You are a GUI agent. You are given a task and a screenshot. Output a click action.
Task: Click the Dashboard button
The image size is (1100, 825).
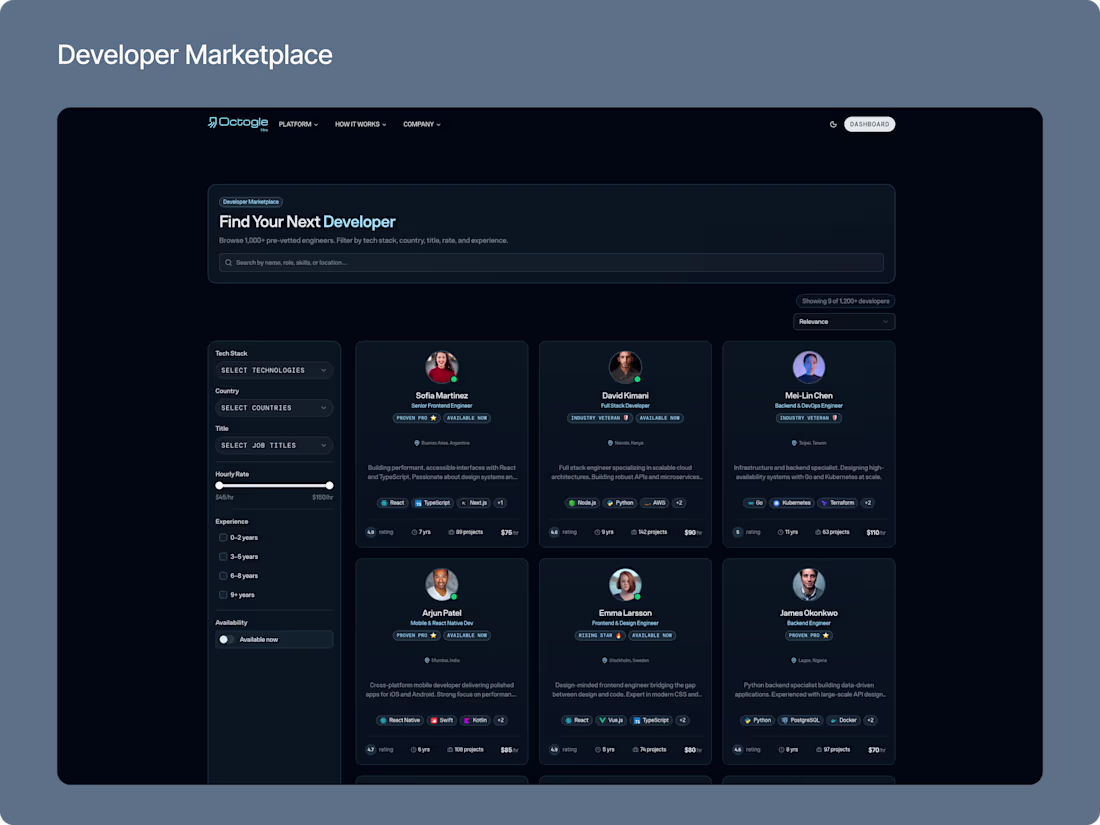(x=869, y=124)
